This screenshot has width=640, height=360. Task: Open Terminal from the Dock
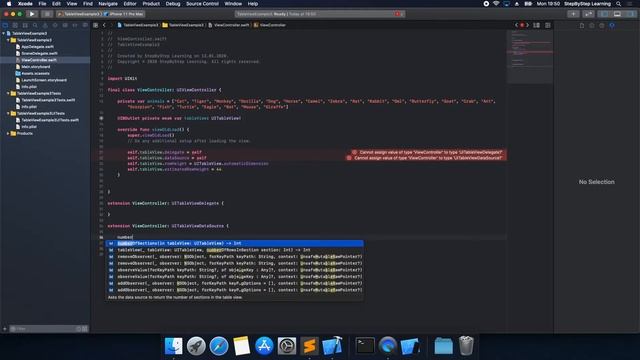tap(365, 346)
